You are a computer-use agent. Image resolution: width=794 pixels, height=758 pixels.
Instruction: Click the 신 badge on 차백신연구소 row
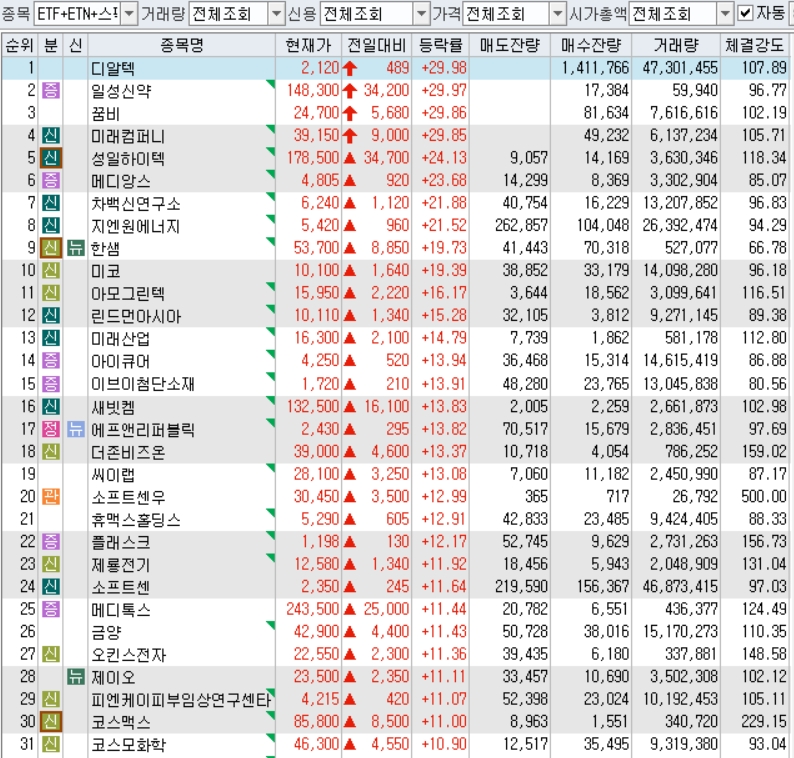tap(51, 203)
